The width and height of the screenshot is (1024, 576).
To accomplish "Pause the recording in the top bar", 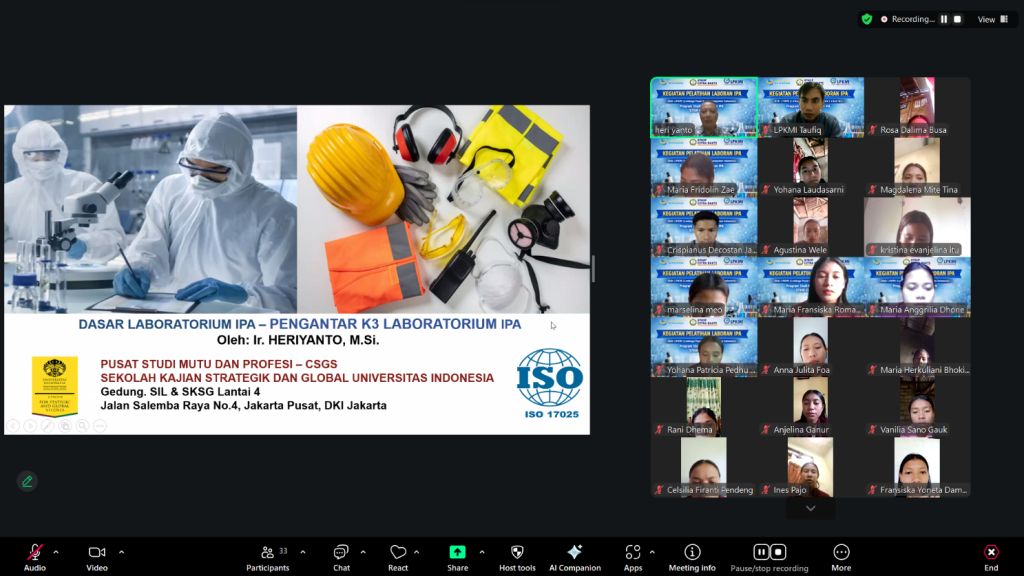I will coord(944,19).
